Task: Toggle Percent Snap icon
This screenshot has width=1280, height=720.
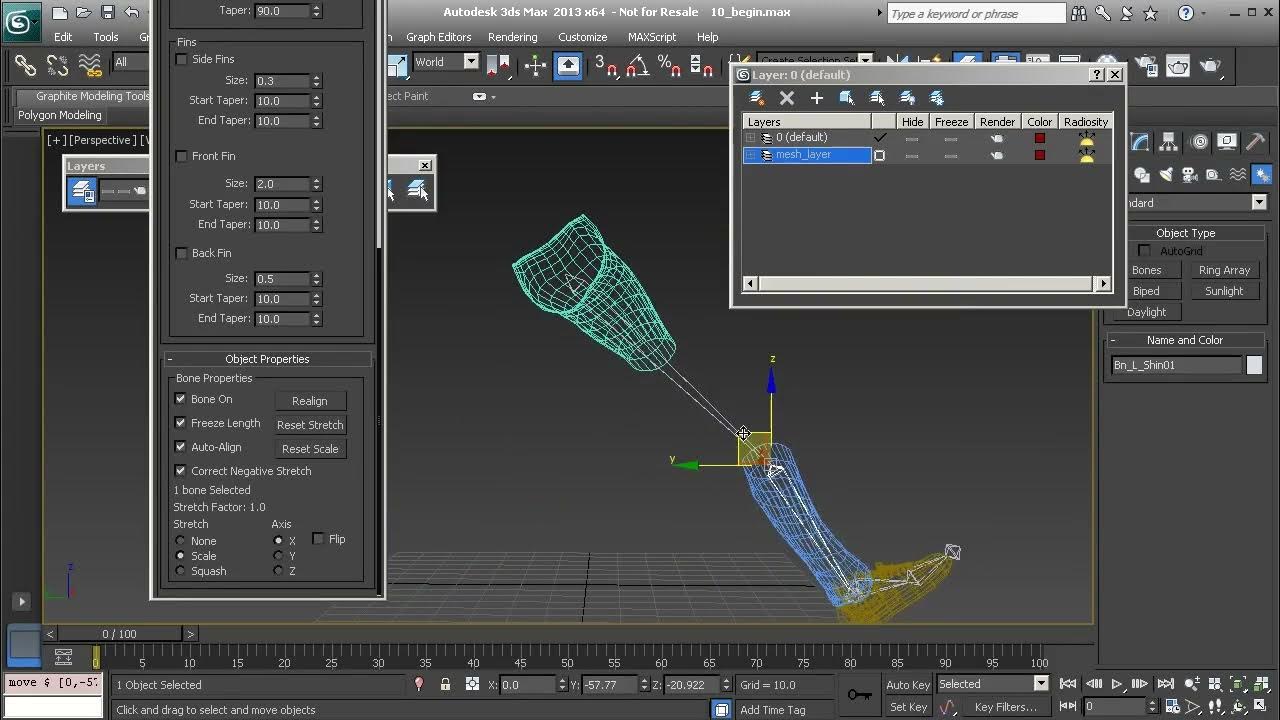Action: click(670, 66)
